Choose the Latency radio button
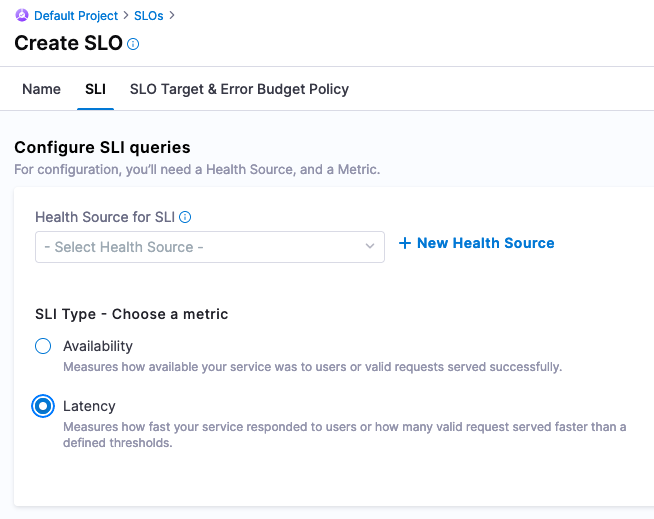This screenshot has height=519, width=654. [x=43, y=406]
